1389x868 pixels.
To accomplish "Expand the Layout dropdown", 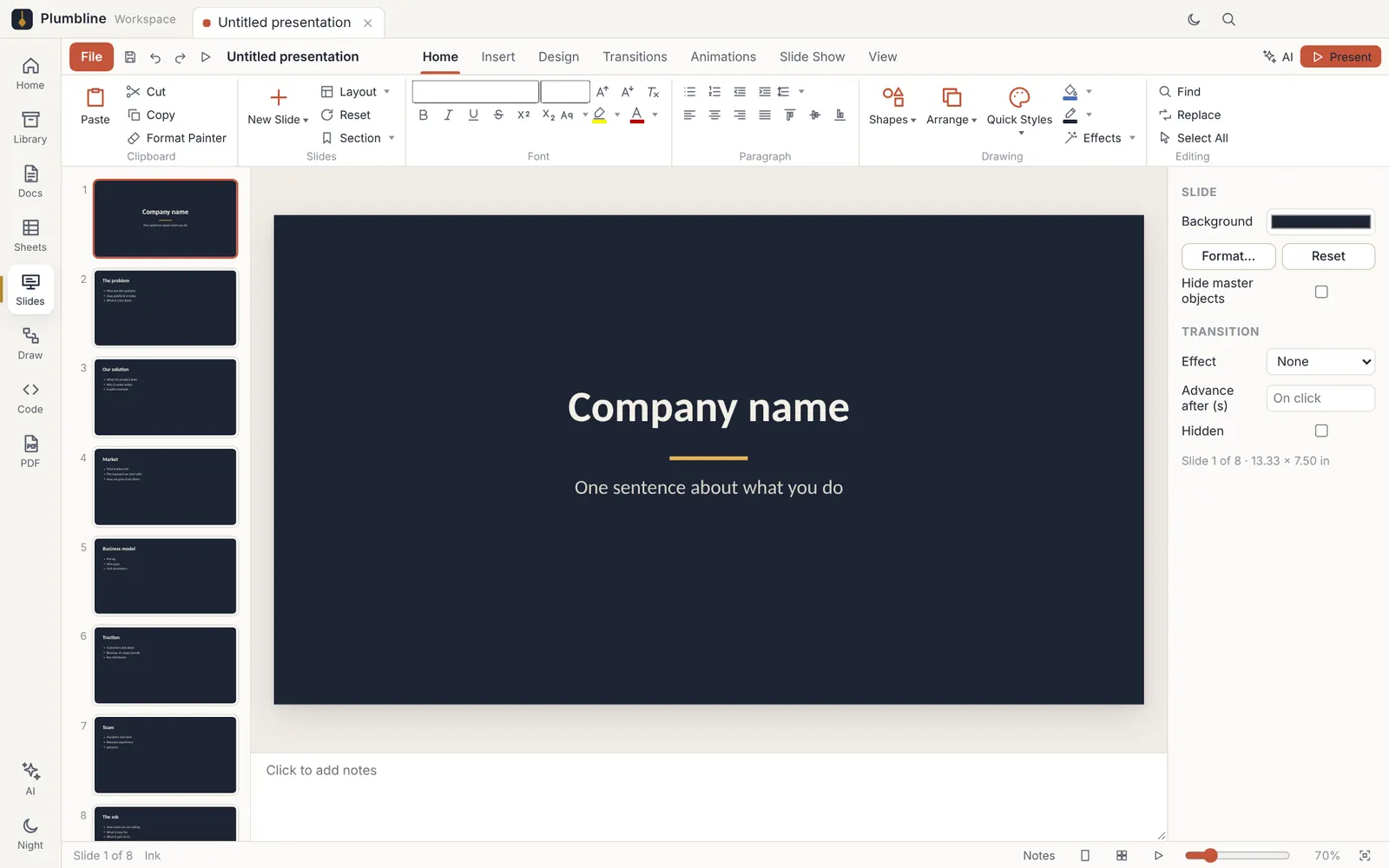I will point(356,91).
